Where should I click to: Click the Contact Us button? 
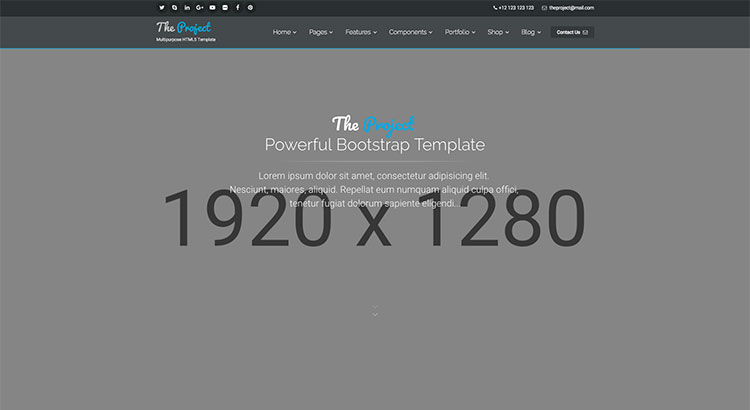click(x=572, y=32)
